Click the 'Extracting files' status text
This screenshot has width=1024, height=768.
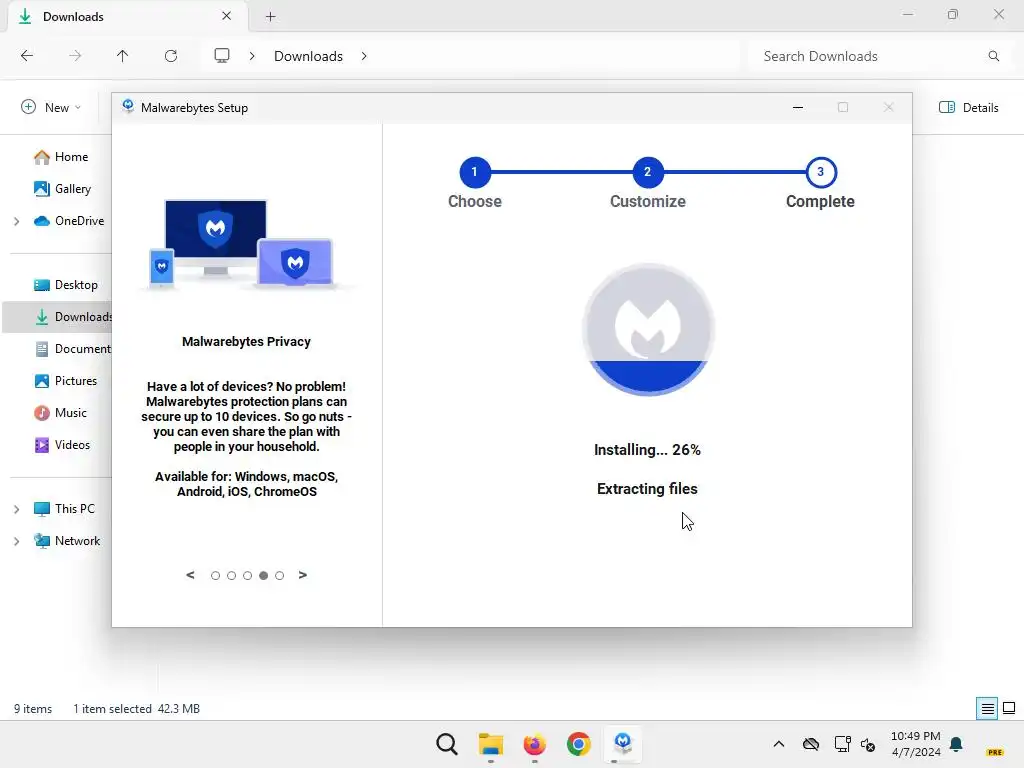(647, 489)
